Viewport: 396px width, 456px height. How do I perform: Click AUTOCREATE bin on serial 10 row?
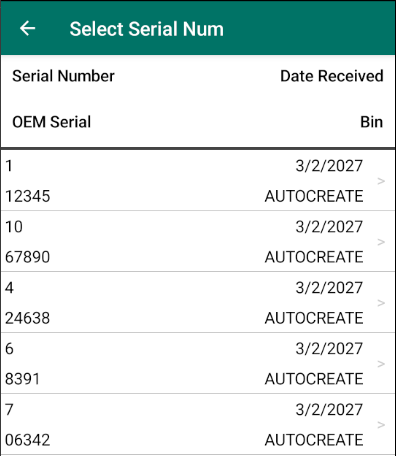pyautogui.click(x=314, y=257)
